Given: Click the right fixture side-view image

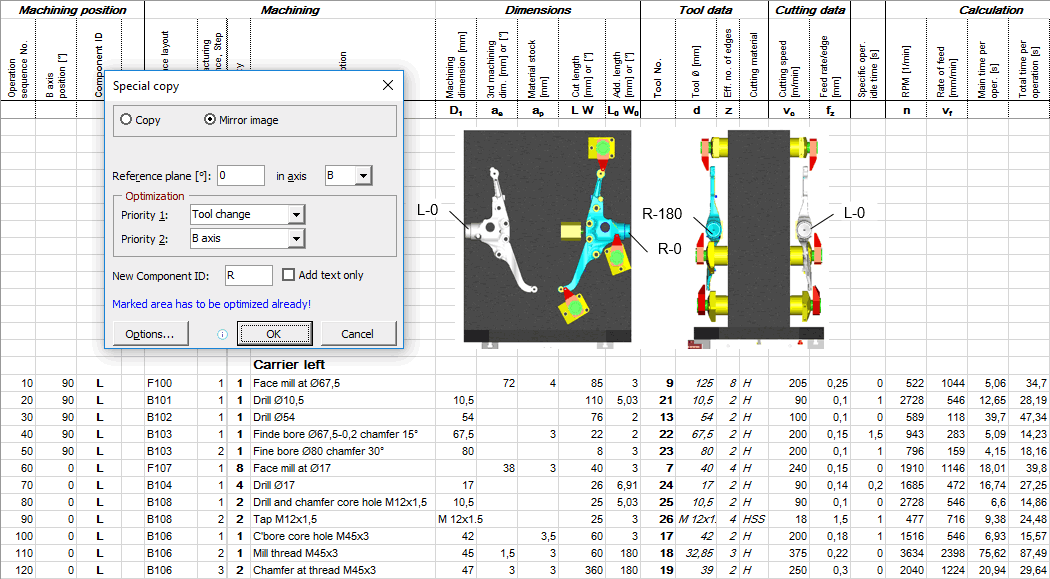Looking at the screenshot, I should pos(757,238).
